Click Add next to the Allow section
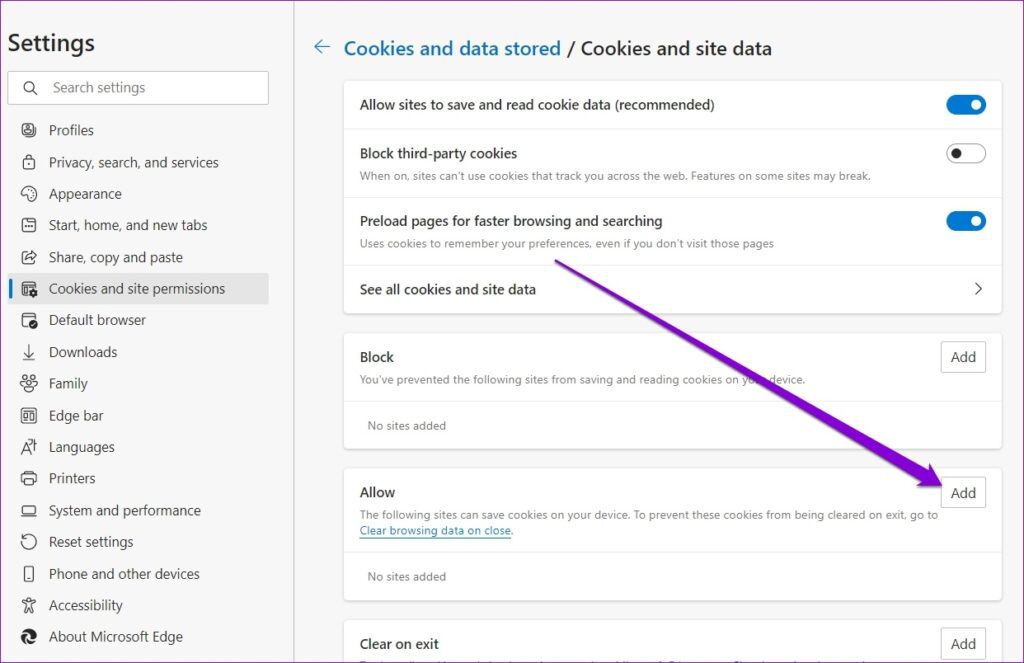 (963, 492)
